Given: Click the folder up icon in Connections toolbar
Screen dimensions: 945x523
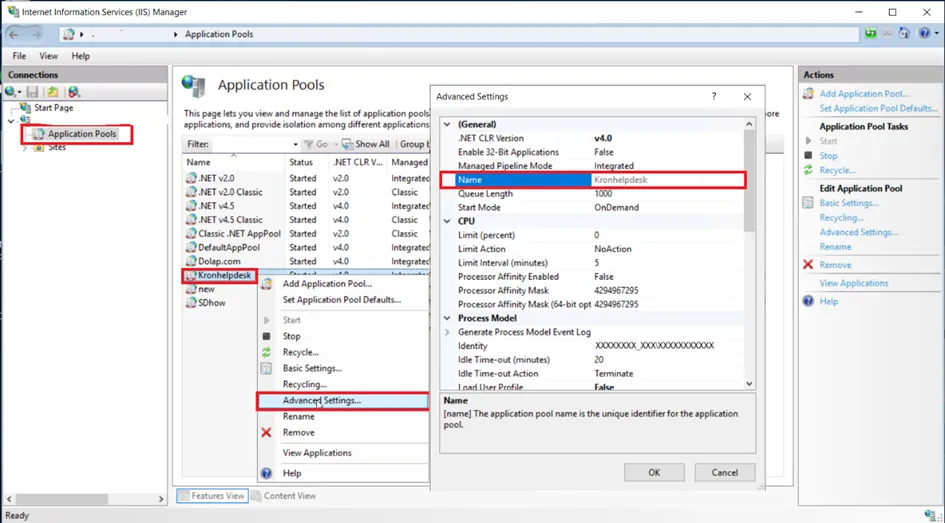Looking at the screenshot, I should coord(53,92).
